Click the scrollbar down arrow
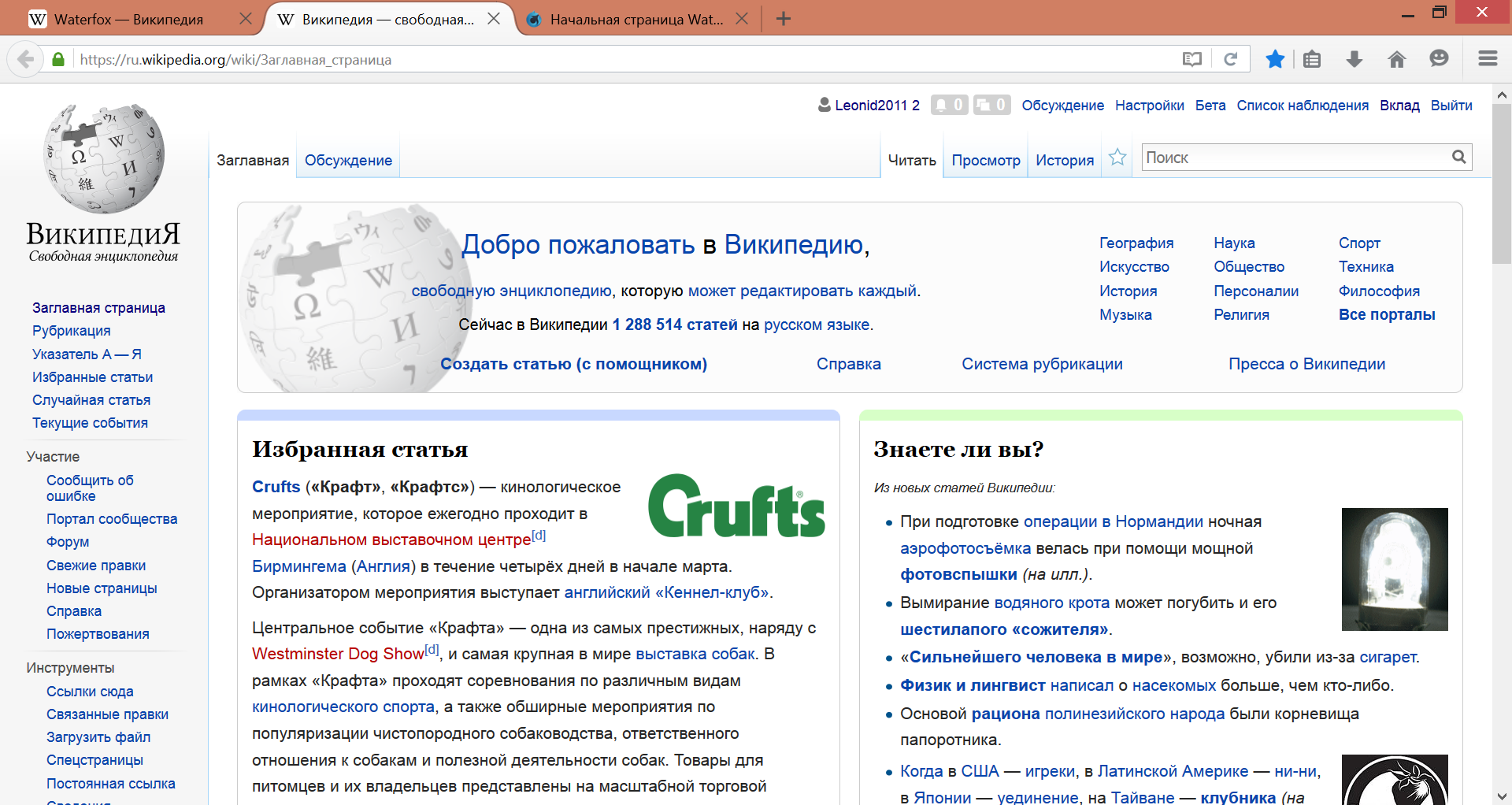Image resolution: width=1512 pixels, height=805 pixels. pos(1502,796)
